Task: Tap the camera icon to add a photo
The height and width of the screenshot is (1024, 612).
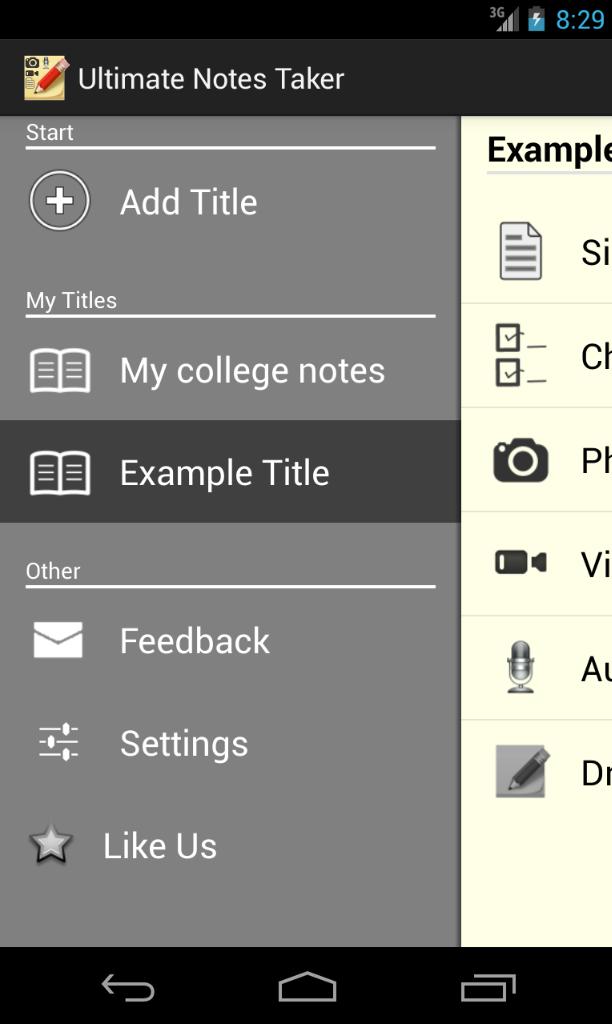Action: click(519, 461)
